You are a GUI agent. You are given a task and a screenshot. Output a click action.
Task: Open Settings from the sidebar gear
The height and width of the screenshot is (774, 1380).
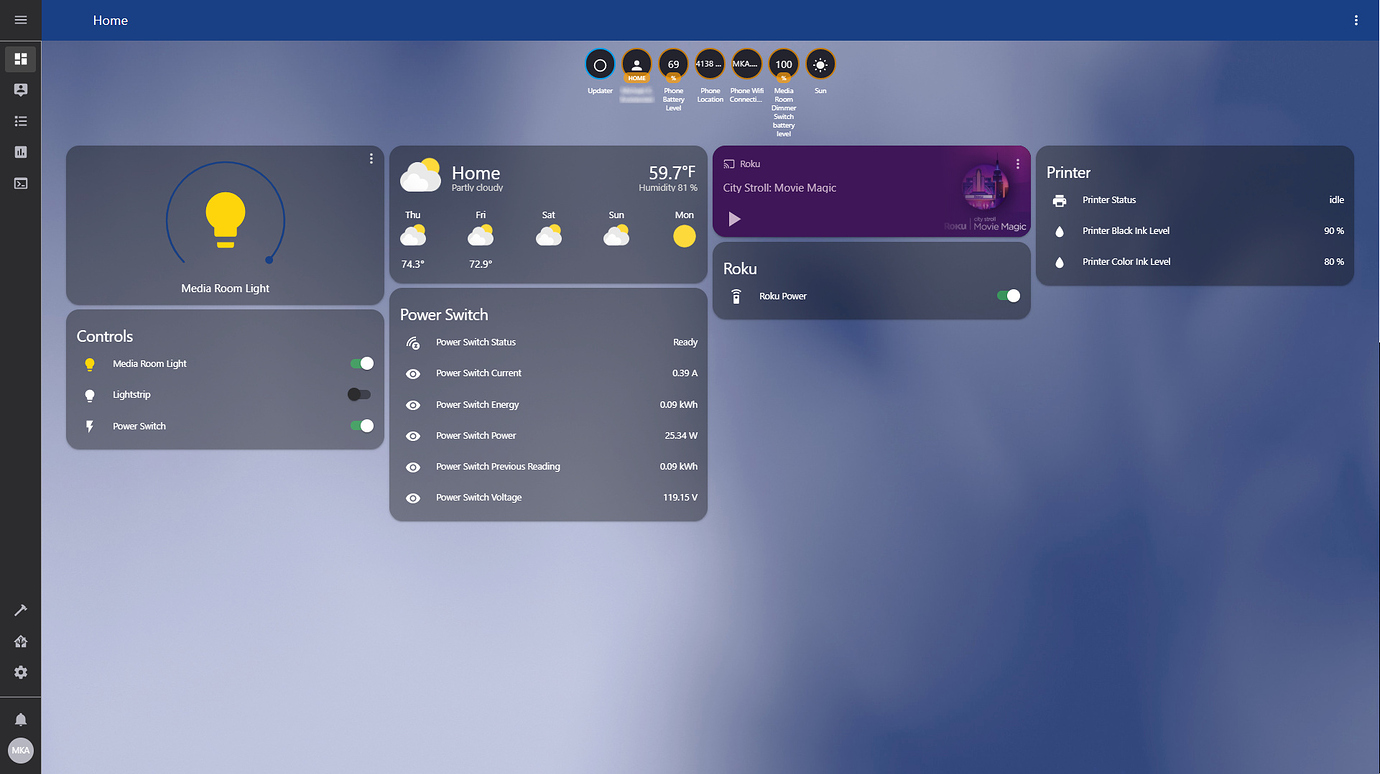(20, 672)
